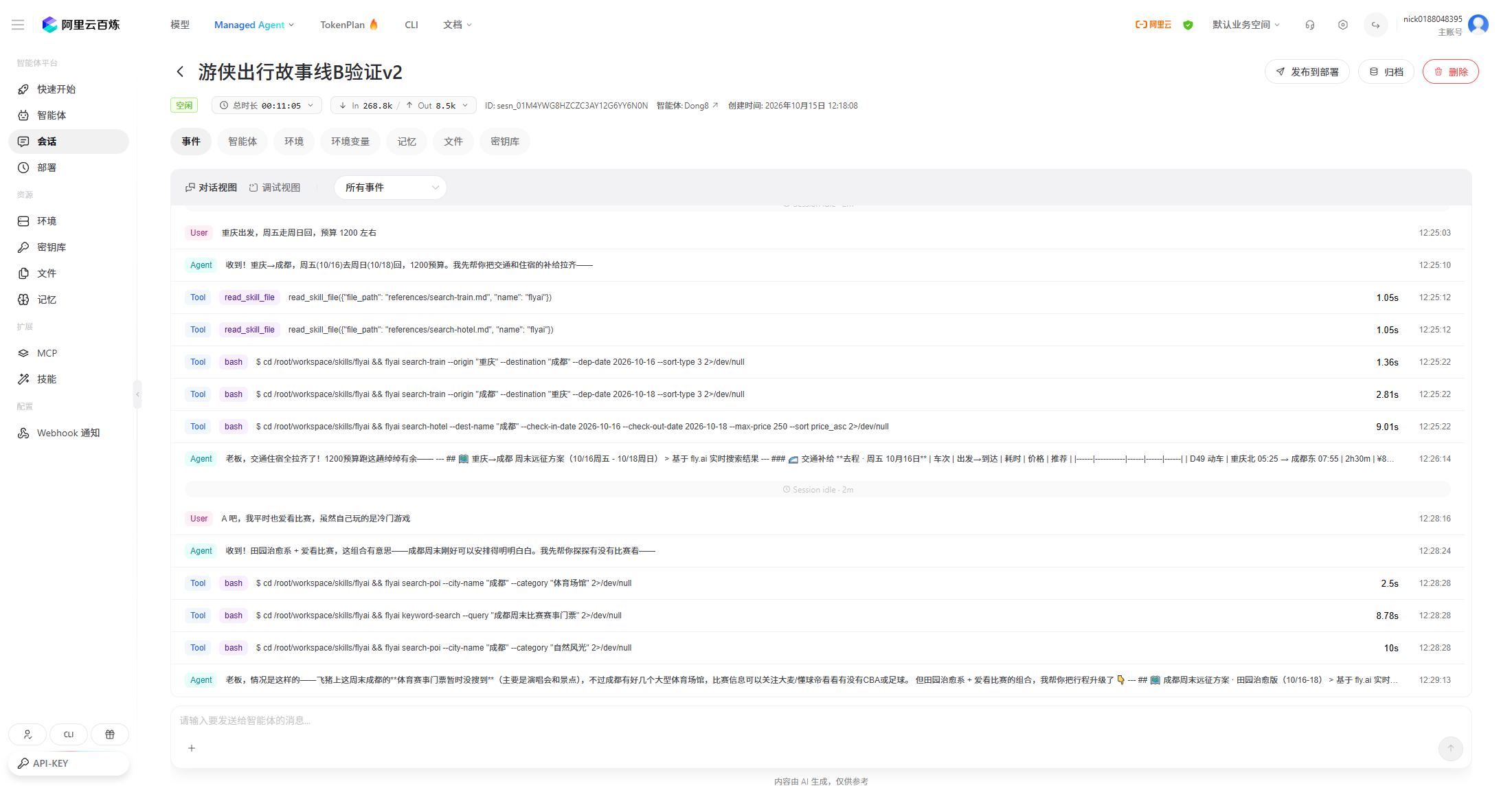Click the headset support icon
The height and width of the screenshot is (788, 1512).
tap(1310, 25)
